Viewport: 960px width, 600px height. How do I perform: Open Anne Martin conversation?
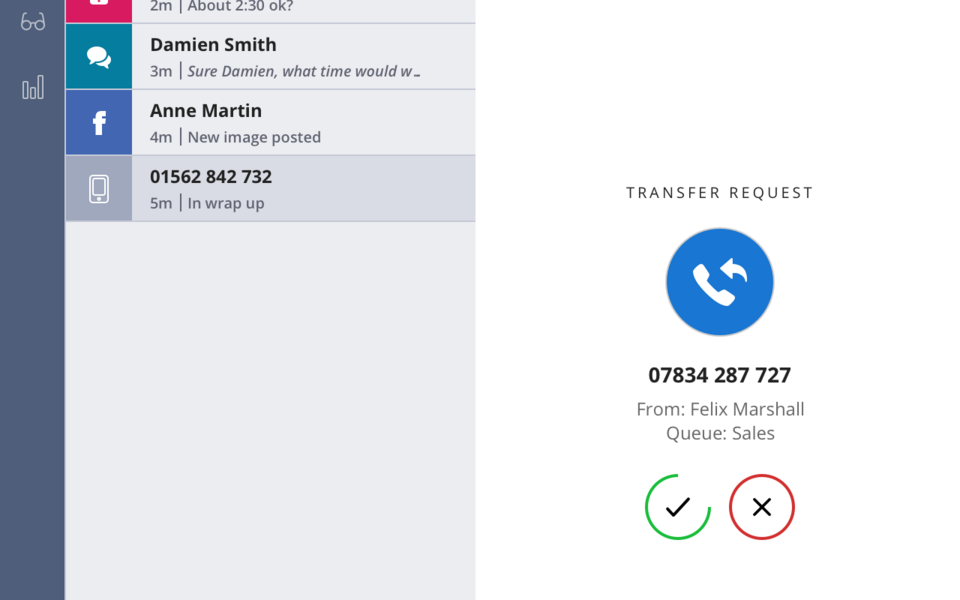pyautogui.click(x=271, y=122)
